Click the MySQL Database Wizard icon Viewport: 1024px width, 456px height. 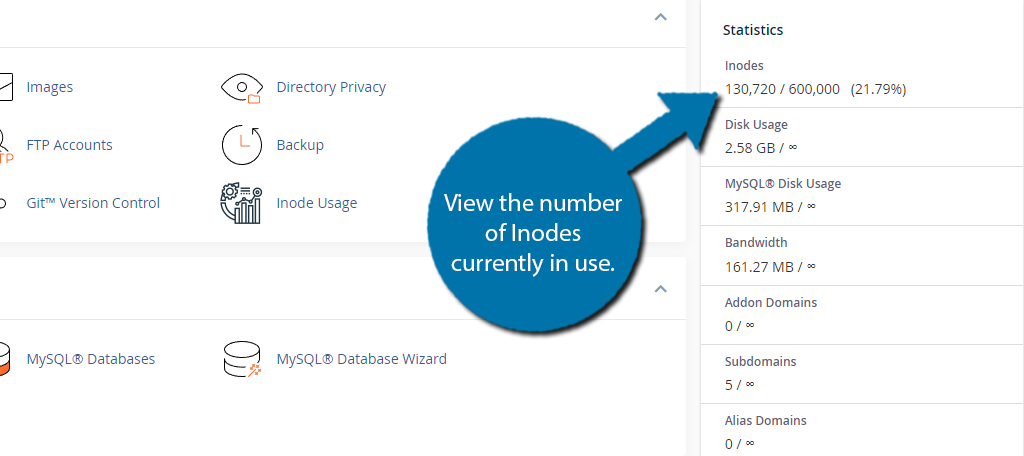pos(242,359)
